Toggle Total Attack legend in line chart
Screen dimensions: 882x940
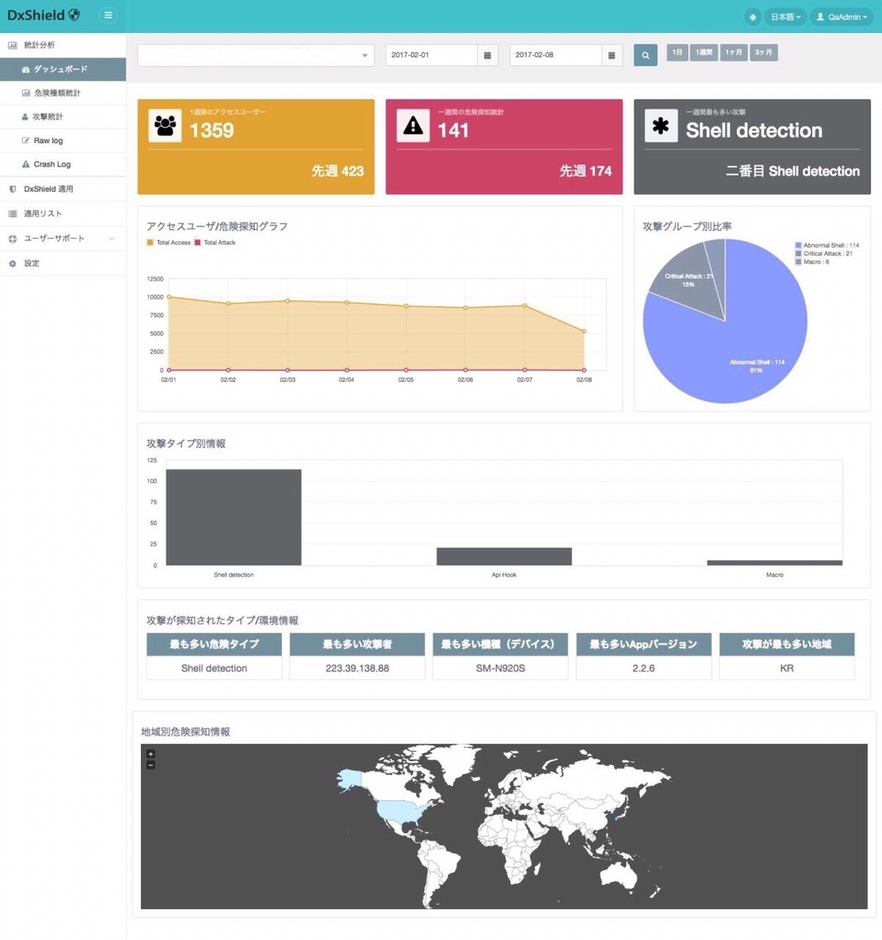[x=215, y=243]
